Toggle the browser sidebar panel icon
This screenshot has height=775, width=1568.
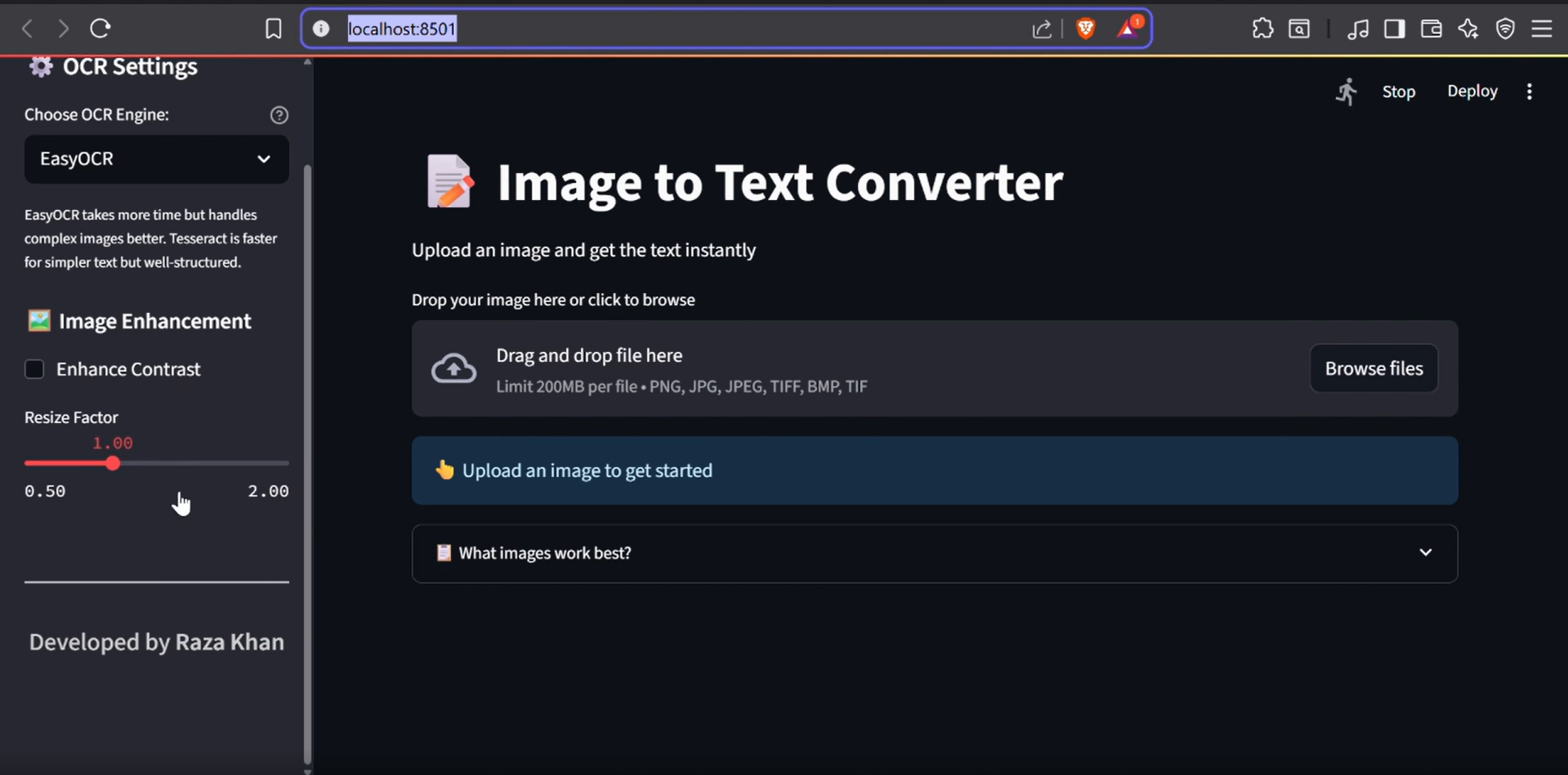(x=1394, y=29)
